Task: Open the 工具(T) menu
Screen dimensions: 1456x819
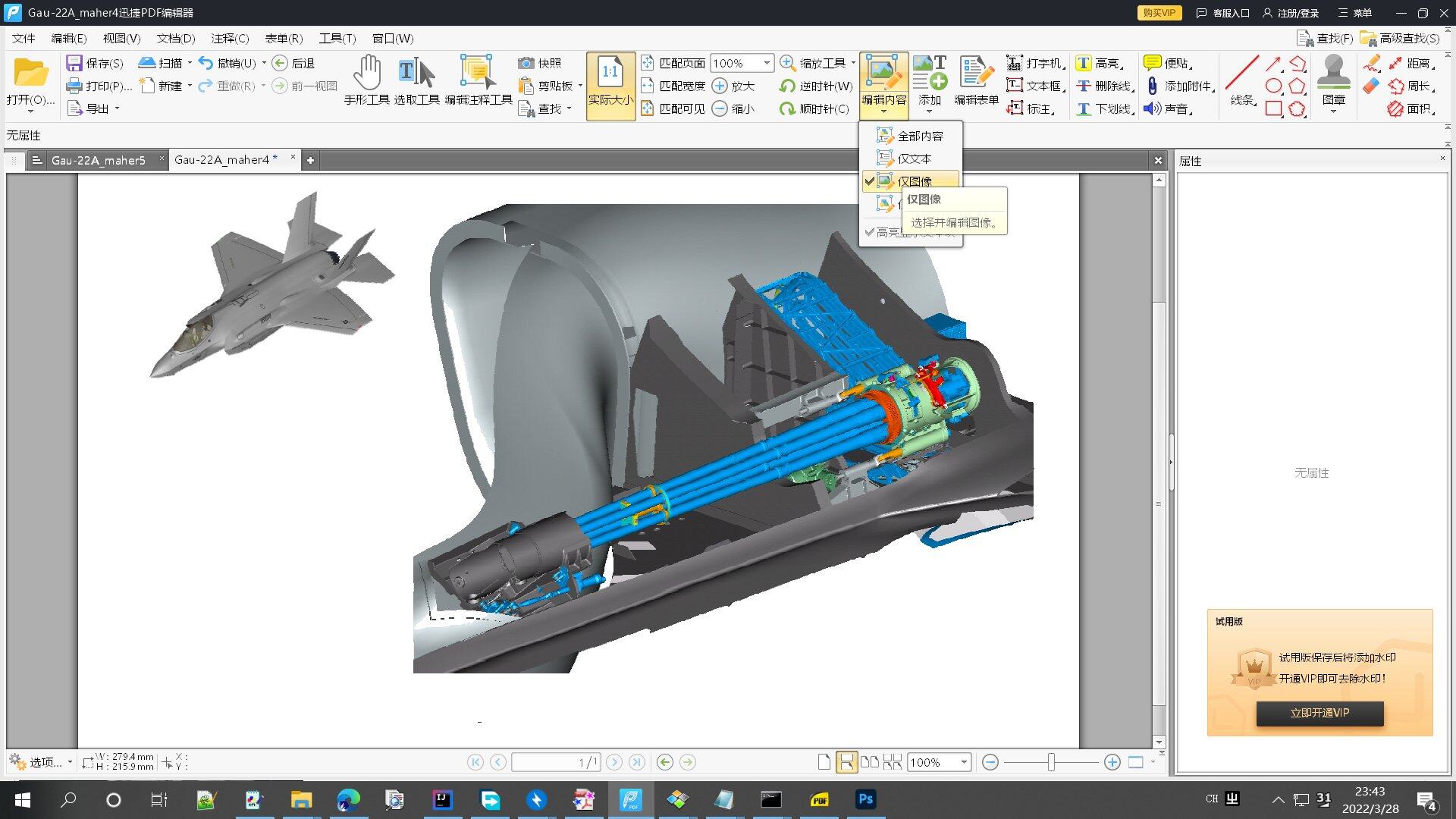Action: coord(337,38)
